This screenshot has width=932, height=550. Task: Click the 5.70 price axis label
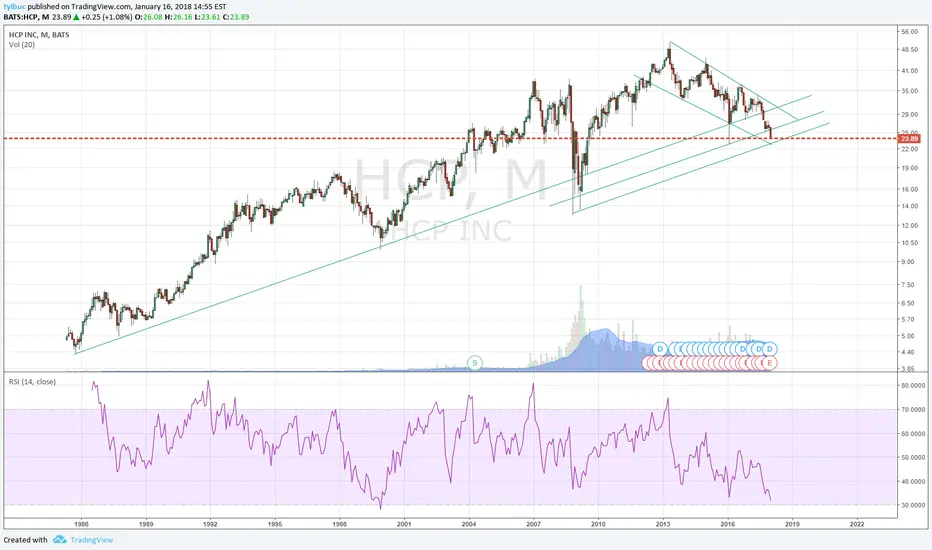coord(908,319)
